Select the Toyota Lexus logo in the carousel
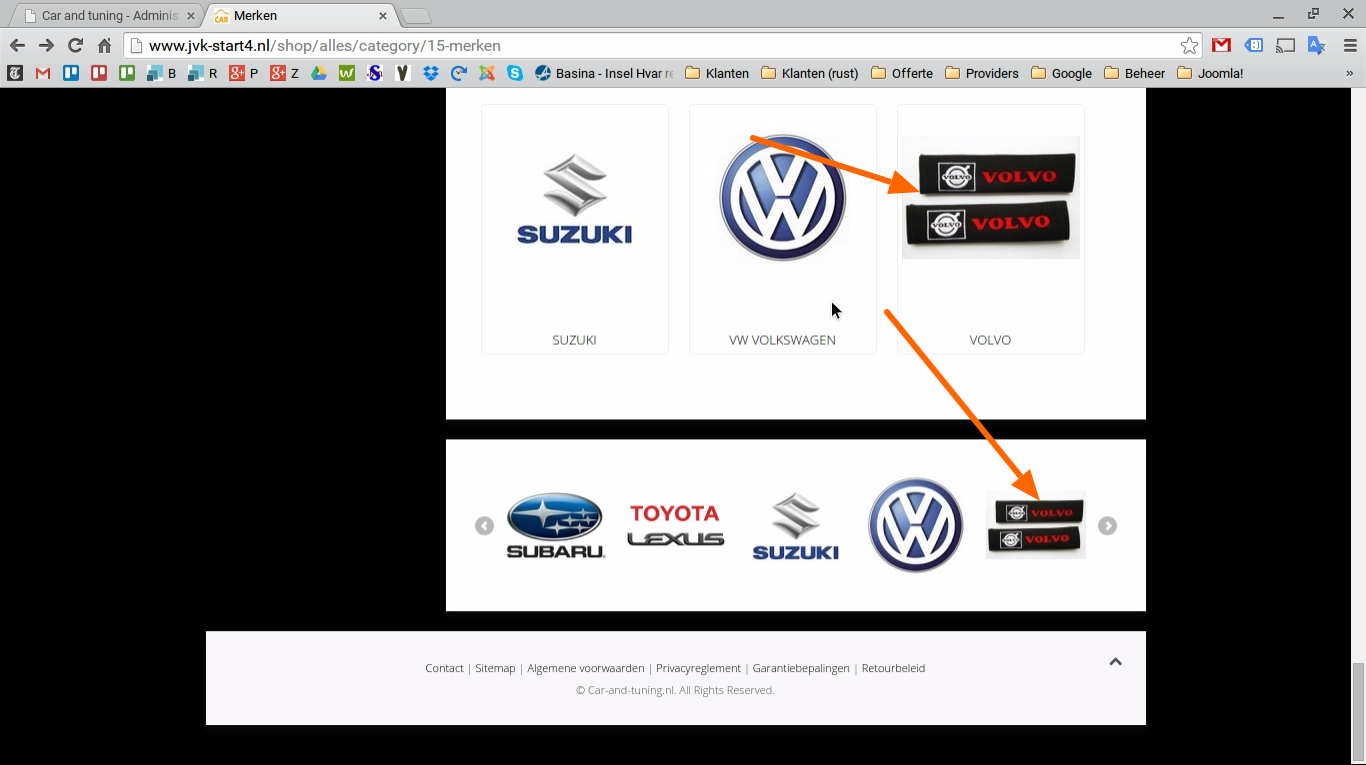Viewport: 1366px width, 765px height. pyautogui.click(x=675, y=525)
